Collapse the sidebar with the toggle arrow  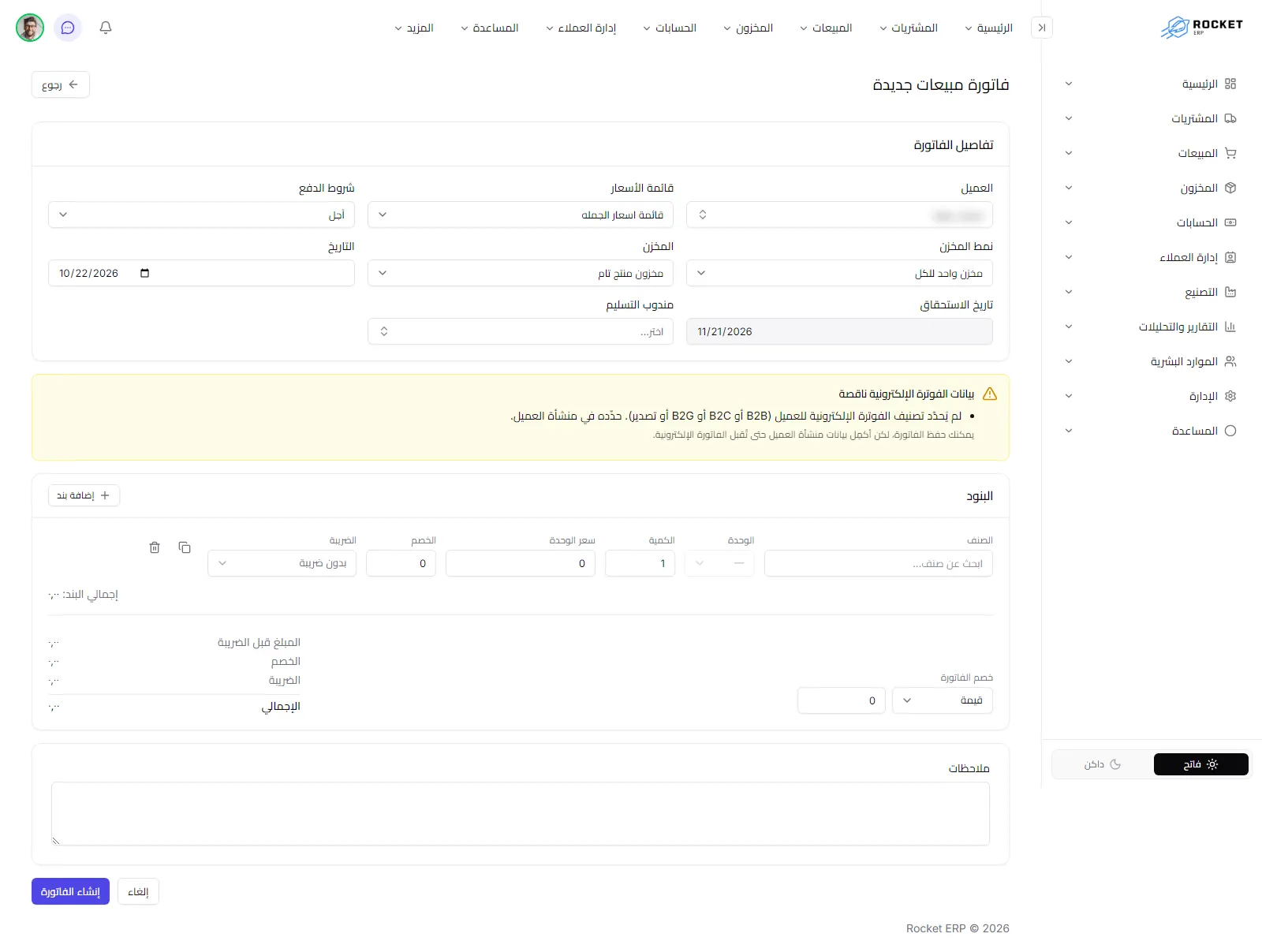(1042, 28)
